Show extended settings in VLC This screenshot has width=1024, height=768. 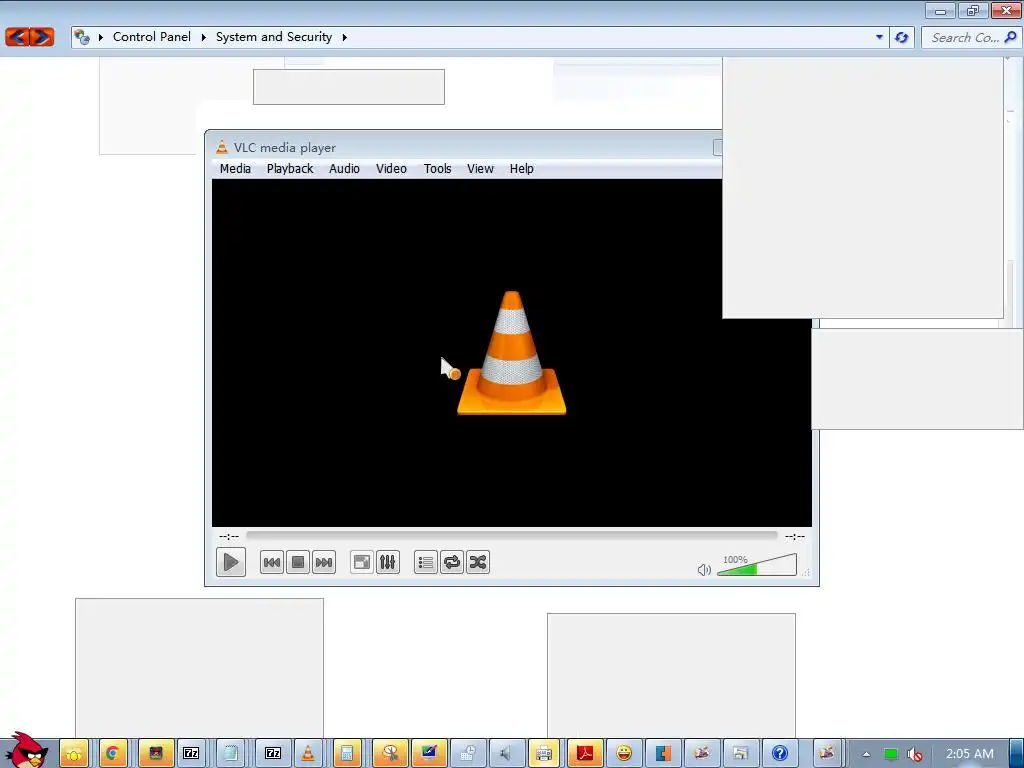pyautogui.click(x=388, y=562)
